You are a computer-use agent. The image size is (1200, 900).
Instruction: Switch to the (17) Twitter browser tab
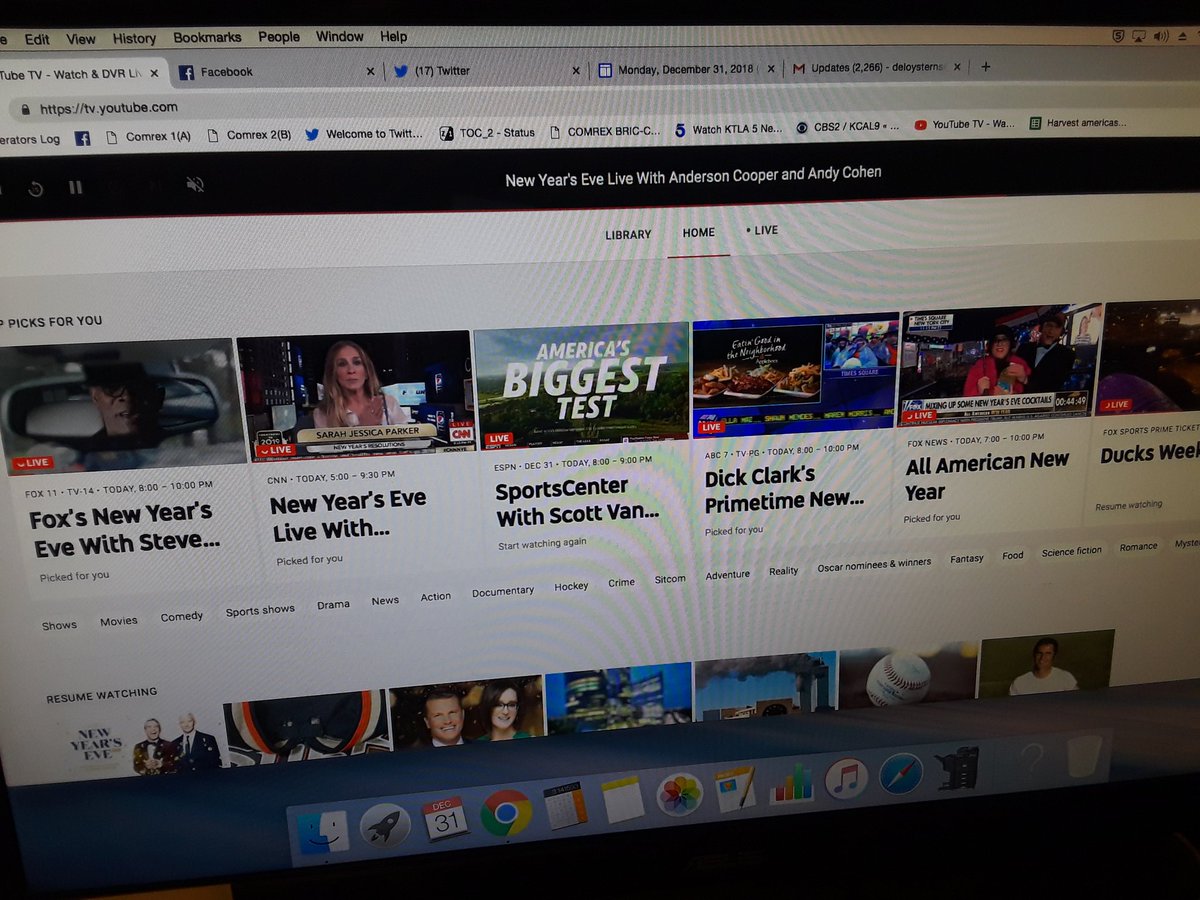click(483, 70)
